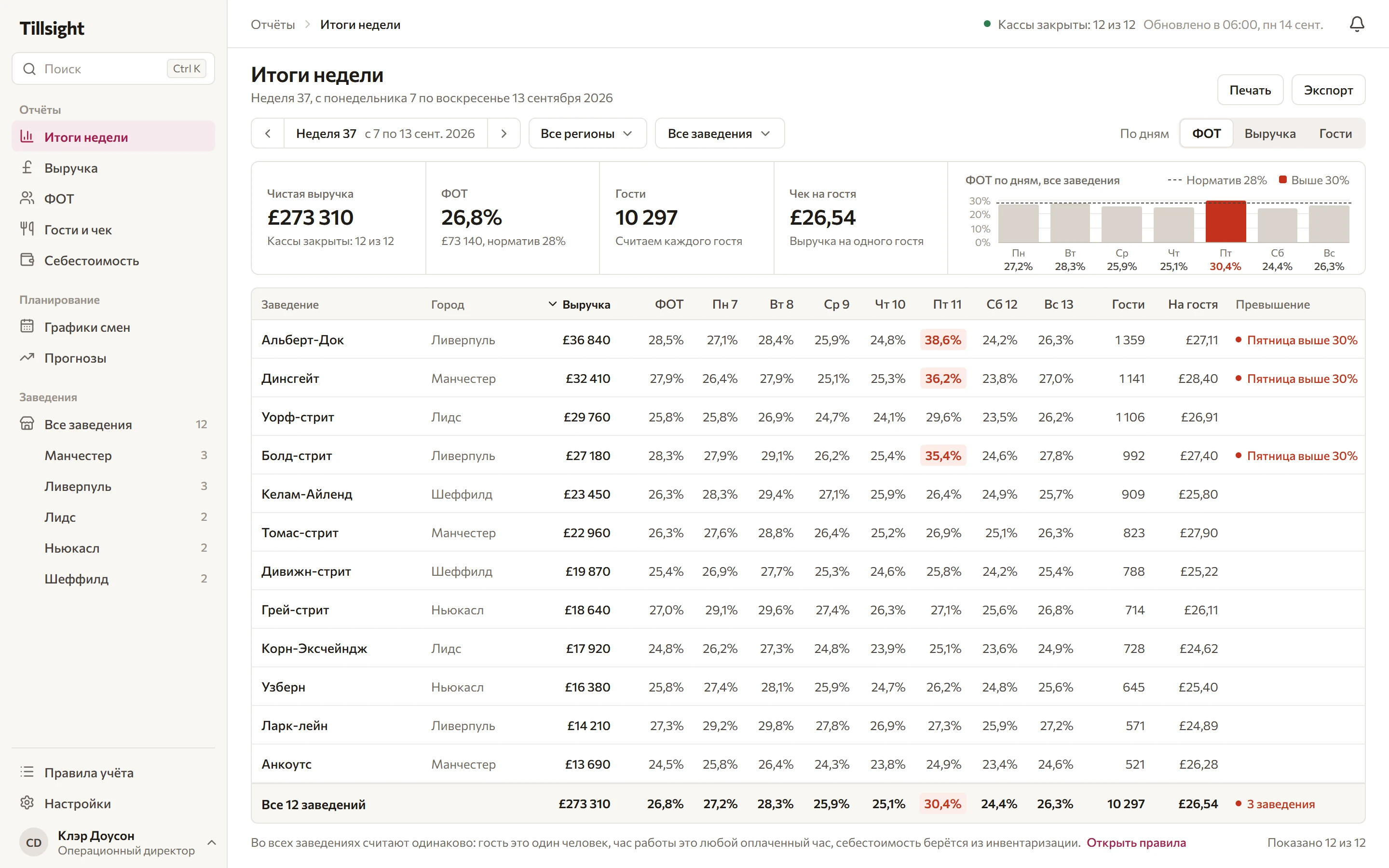The image size is (1389, 868).
Task: Select Манчестер in sidebar venues
Action: point(113,455)
